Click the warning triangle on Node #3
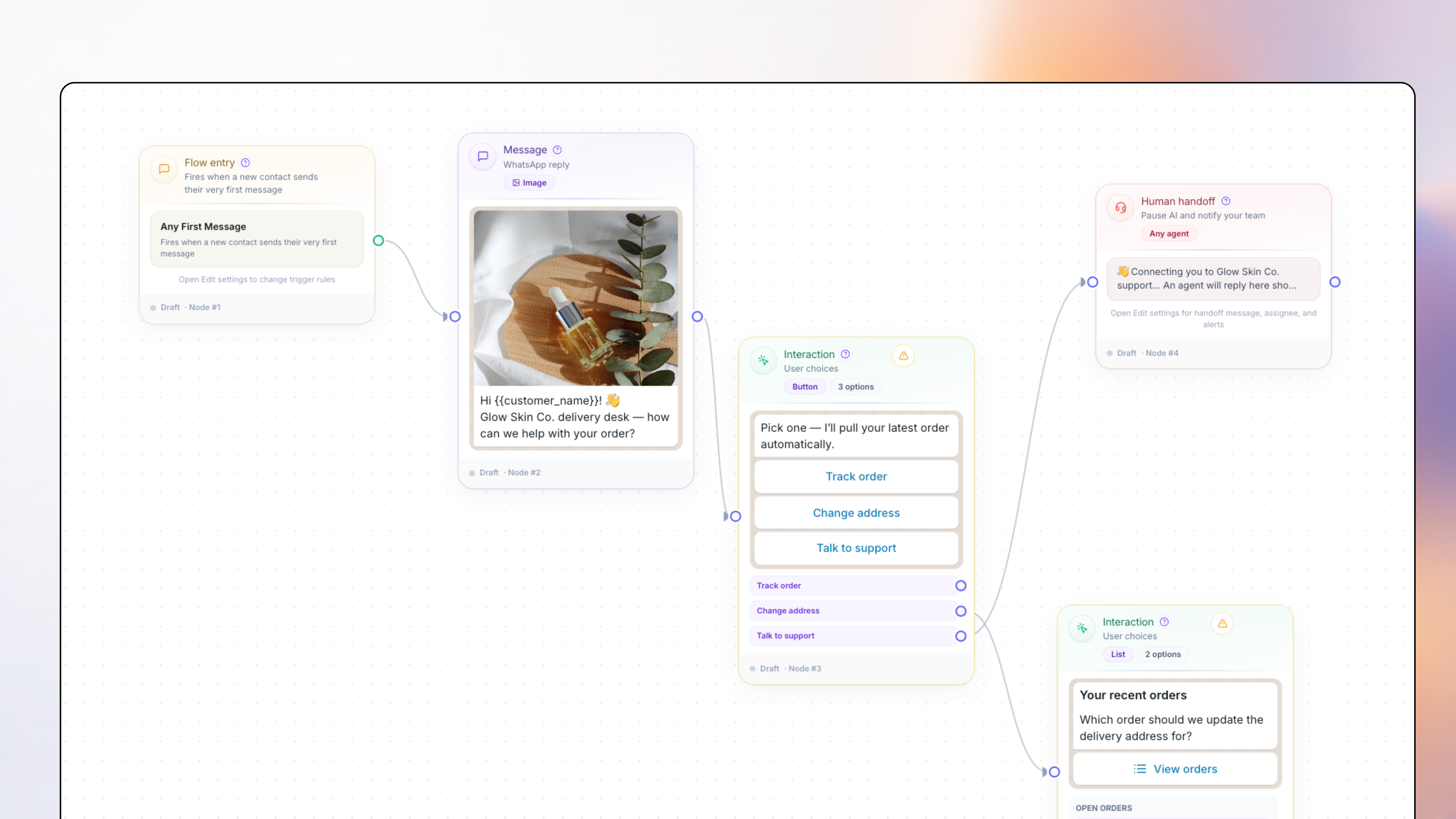Viewport: 1456px width, 819px height. (x=903, y=356)
